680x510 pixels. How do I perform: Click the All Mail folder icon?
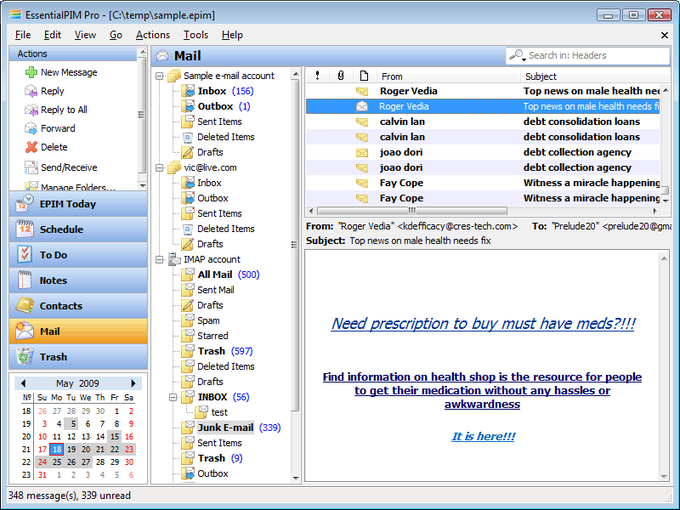pos(188,274)
